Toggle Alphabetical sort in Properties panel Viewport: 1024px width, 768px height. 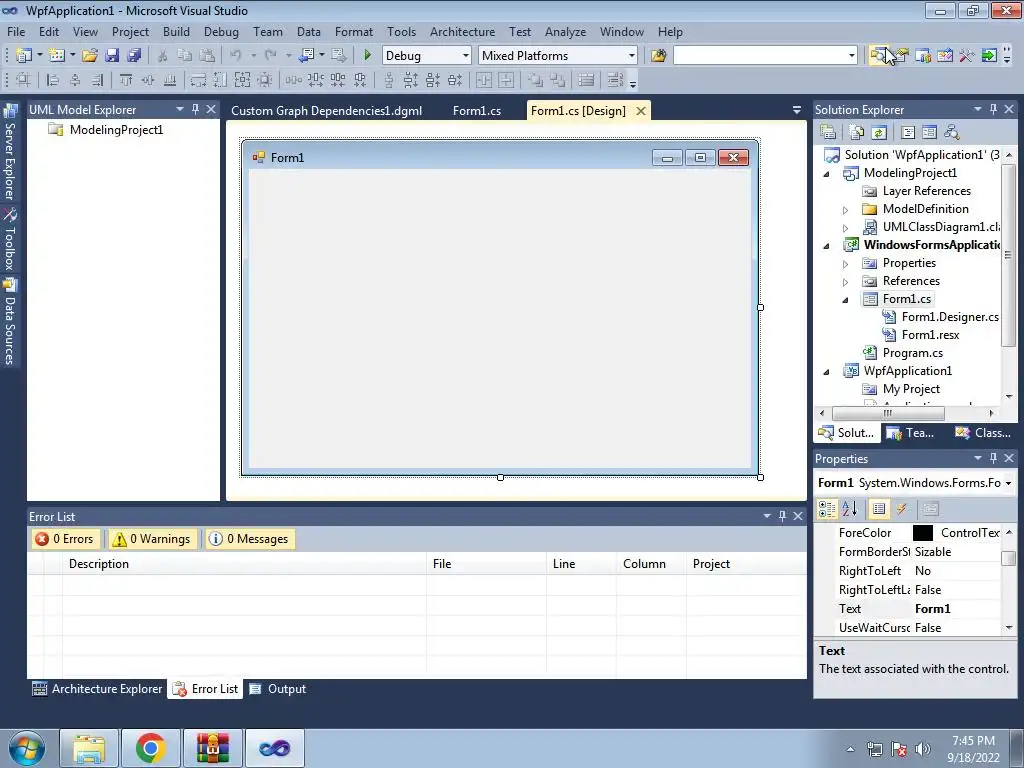[x=850, y=509]
